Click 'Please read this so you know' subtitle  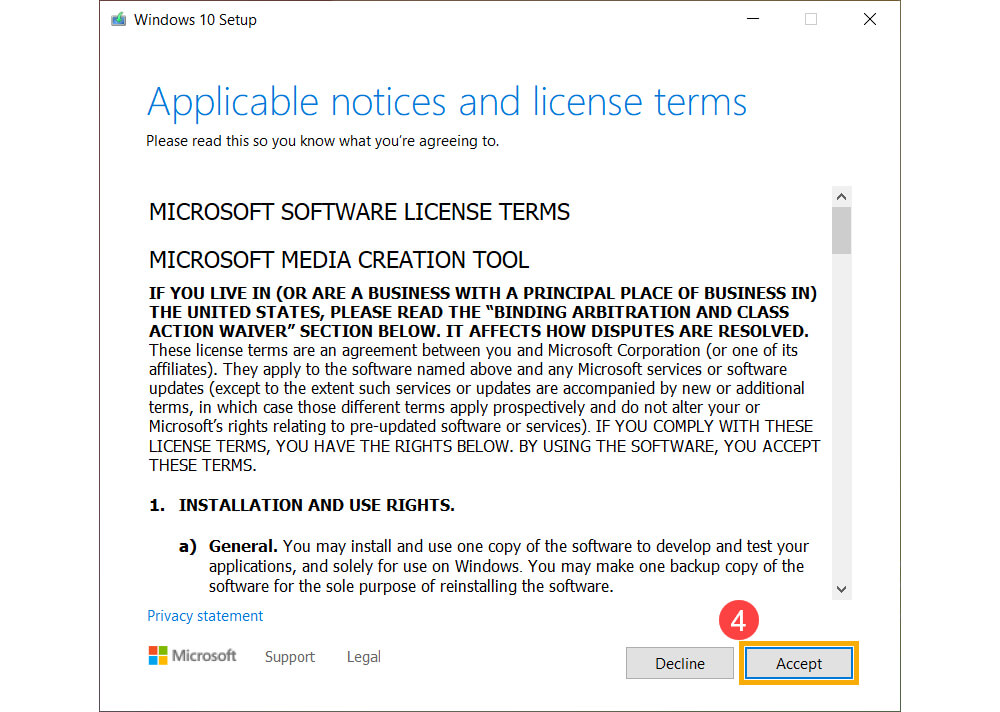pyautogui.click(x=322, y=141)
